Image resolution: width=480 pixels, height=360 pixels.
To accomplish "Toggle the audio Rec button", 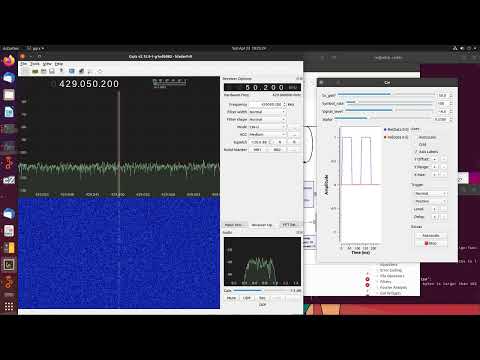I will [262, 298].
